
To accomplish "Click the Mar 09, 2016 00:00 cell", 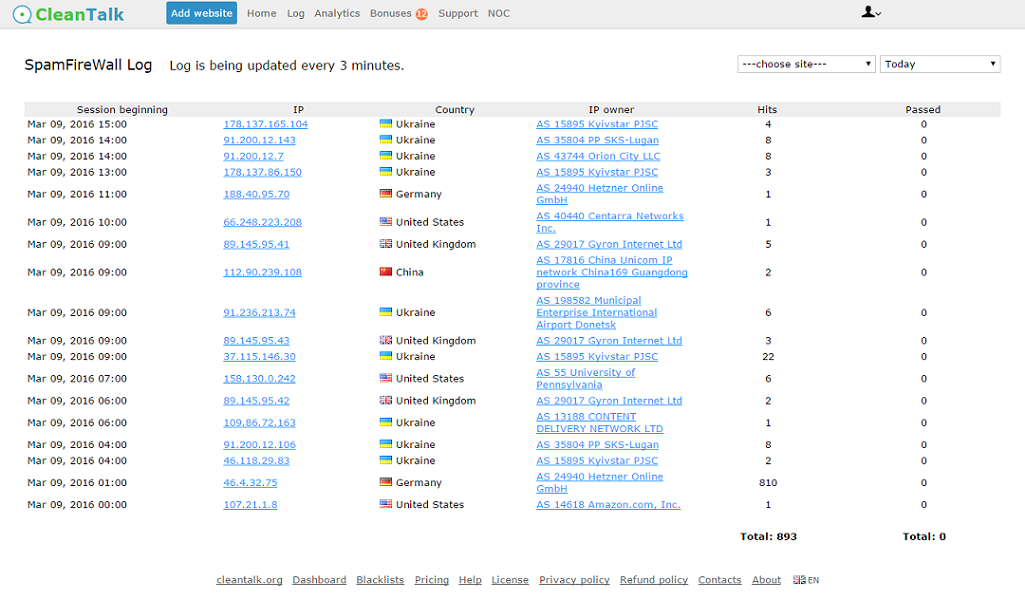I will tap(77, 505).
